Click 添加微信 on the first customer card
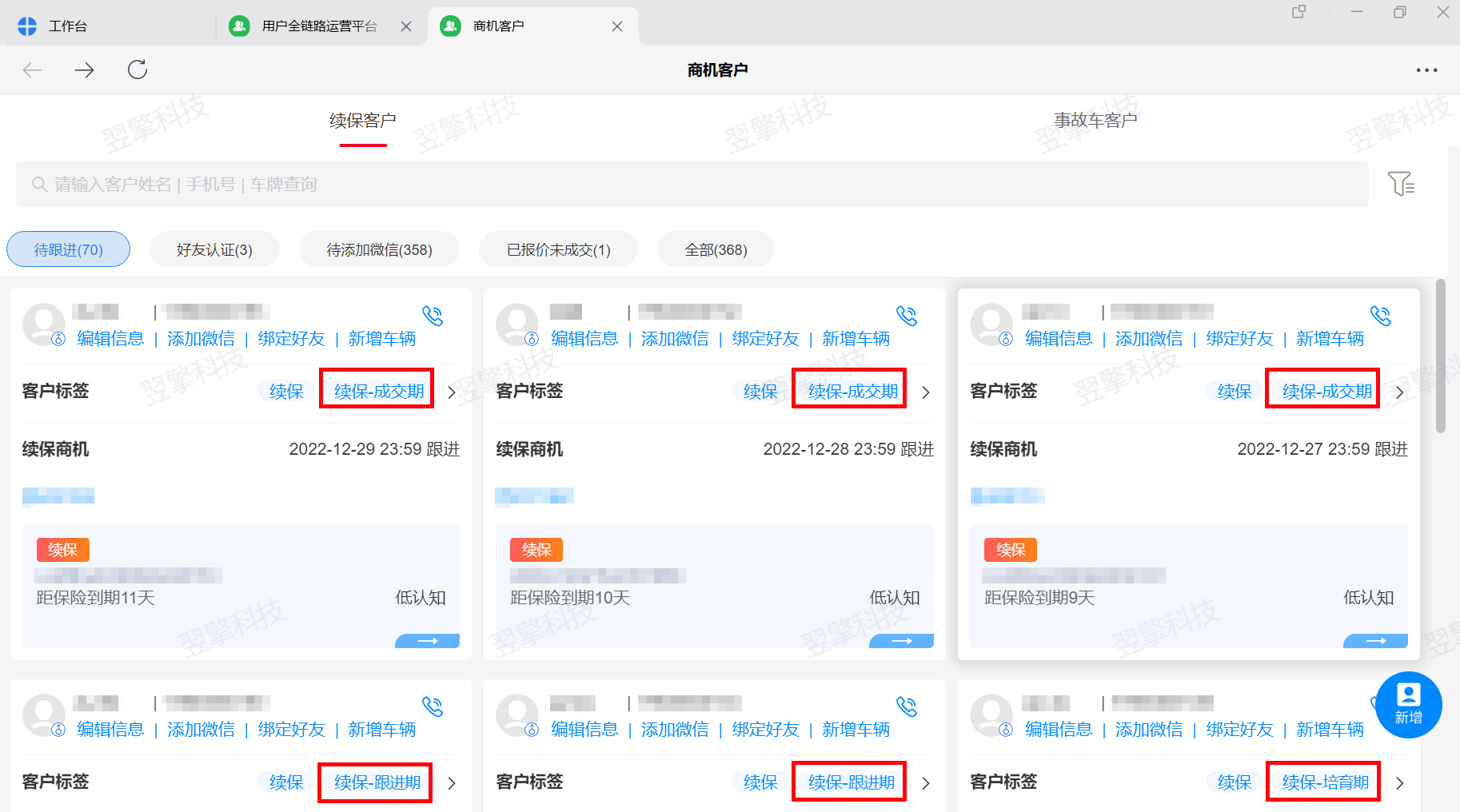Screen dimensions: 1460x812 click(x=201, y=338)
